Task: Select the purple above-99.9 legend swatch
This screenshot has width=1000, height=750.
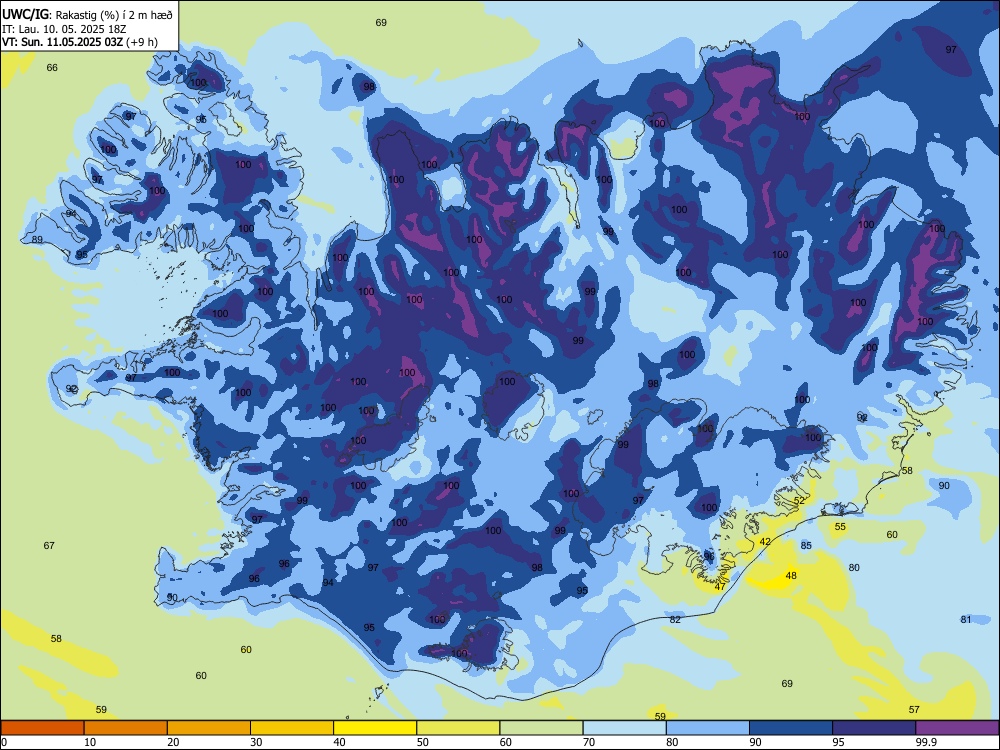Action: 957,728
